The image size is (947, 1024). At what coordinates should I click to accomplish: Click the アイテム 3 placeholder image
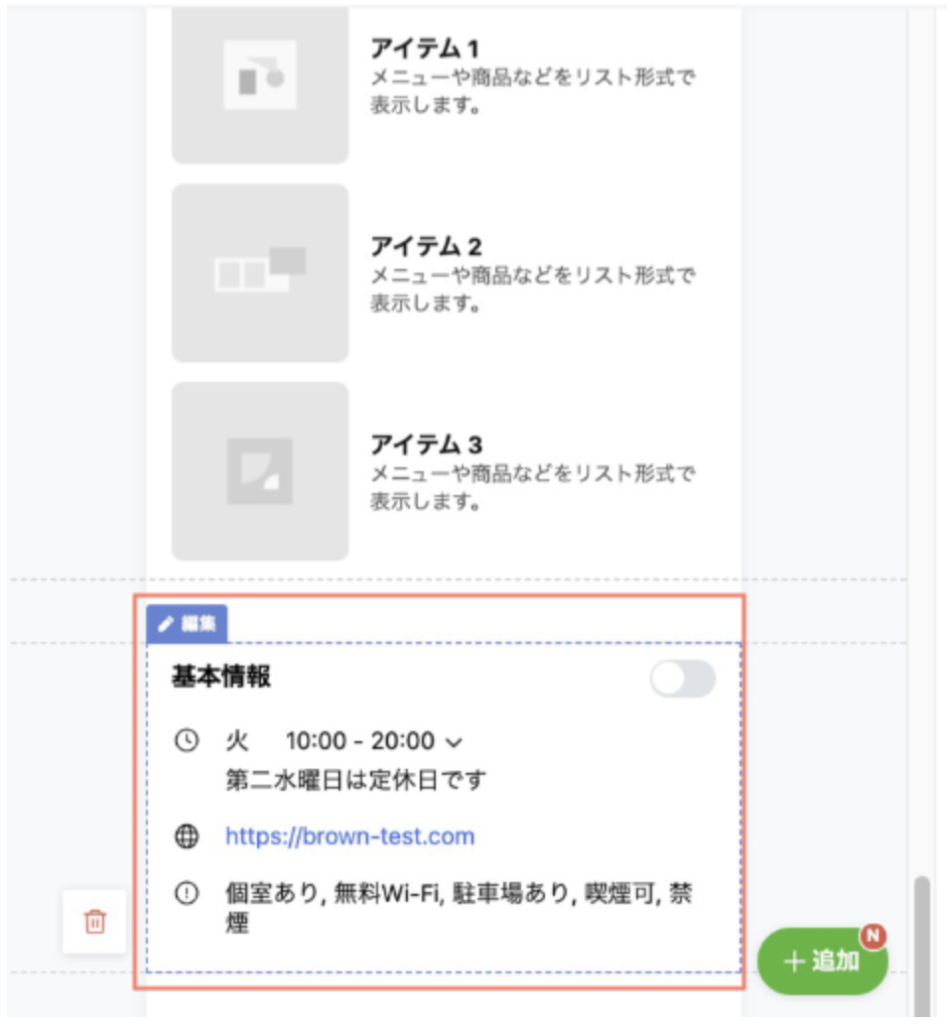(x=260, y=471)
